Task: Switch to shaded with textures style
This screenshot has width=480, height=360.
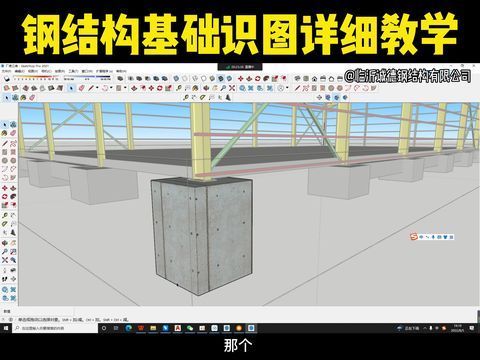Action: 221,79
